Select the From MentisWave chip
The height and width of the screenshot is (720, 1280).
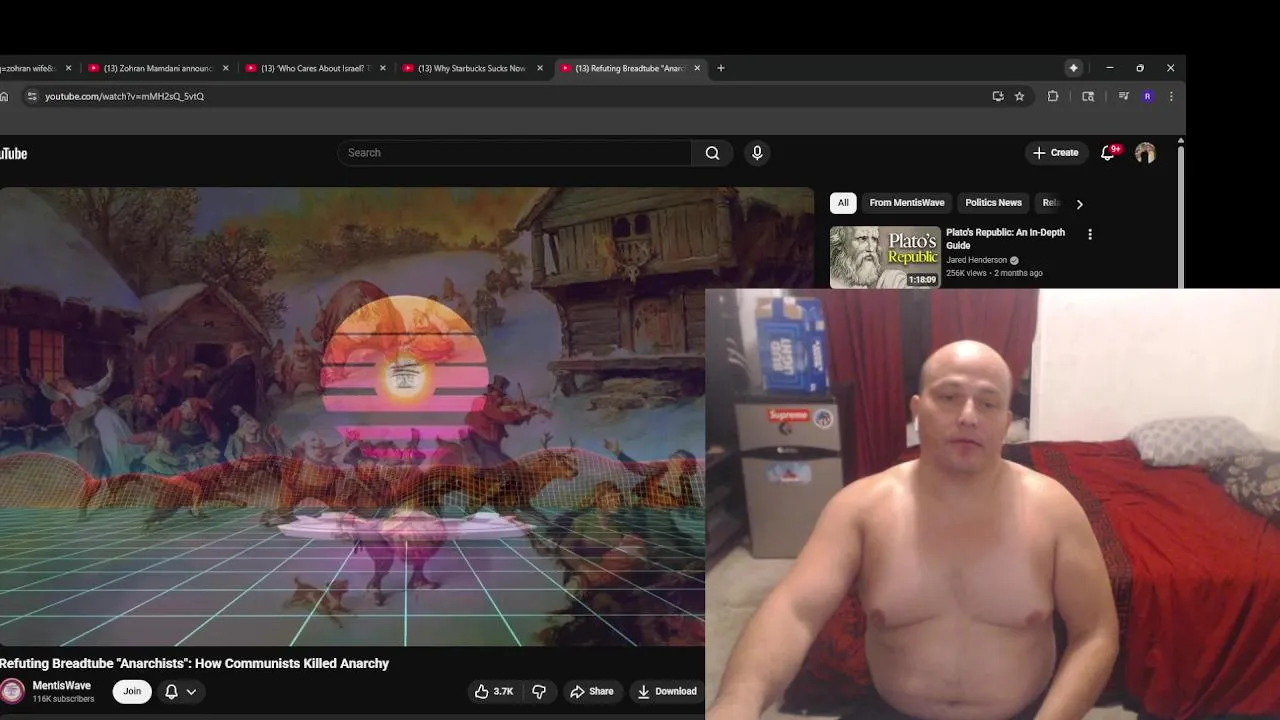click(x=907, y=203)
